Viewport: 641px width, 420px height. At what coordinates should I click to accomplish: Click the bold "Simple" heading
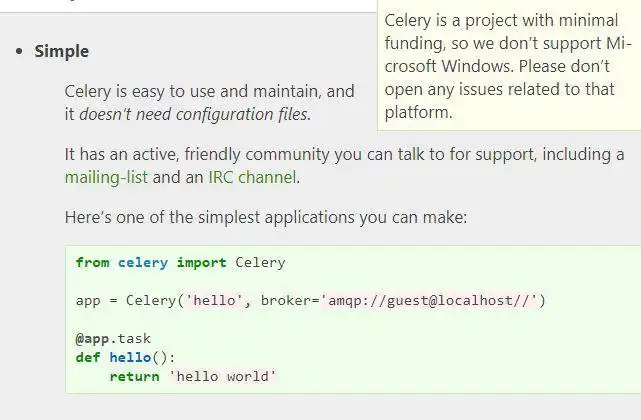[x=62, y=51]
